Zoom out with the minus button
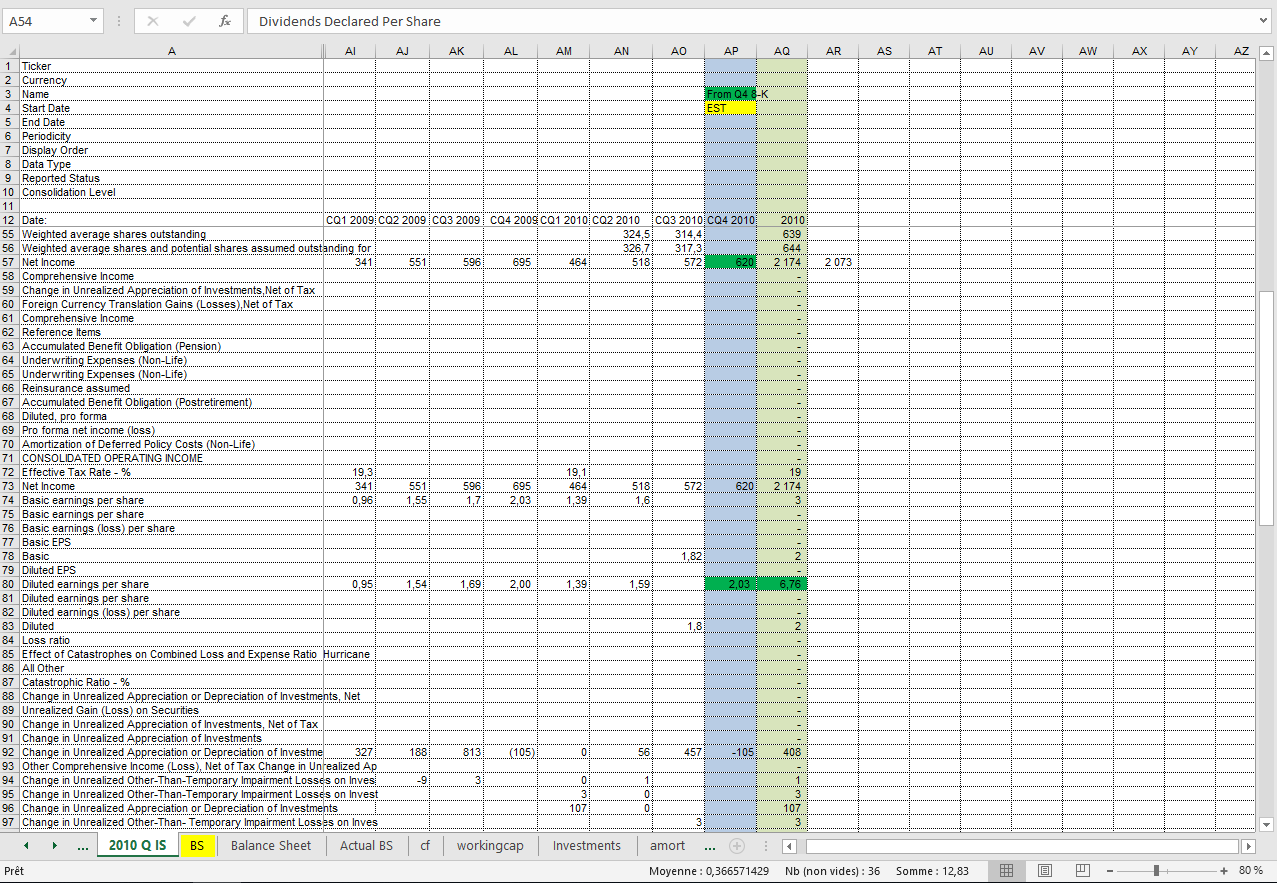This screenshot has width=1277, height=883. click(1109, 871)
